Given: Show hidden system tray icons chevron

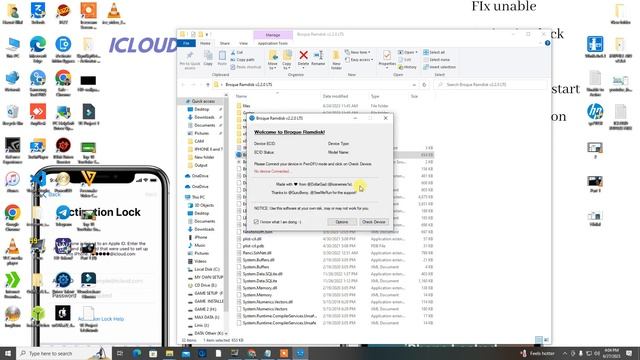Looking at the screenshot, I should (564, 353).
